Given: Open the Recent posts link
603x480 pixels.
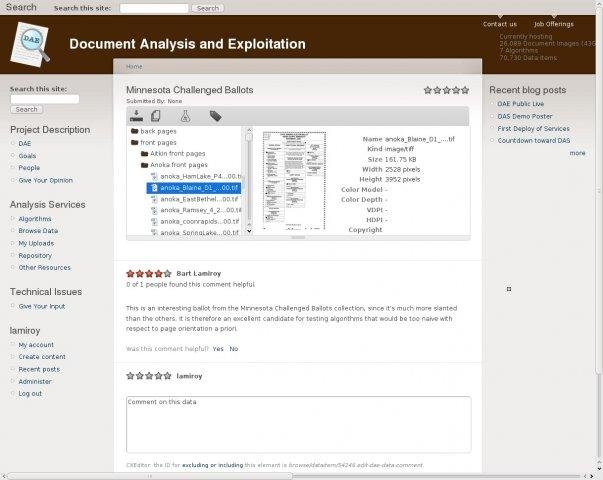Looking at the screenshot, I should click(x=39, y=369).
